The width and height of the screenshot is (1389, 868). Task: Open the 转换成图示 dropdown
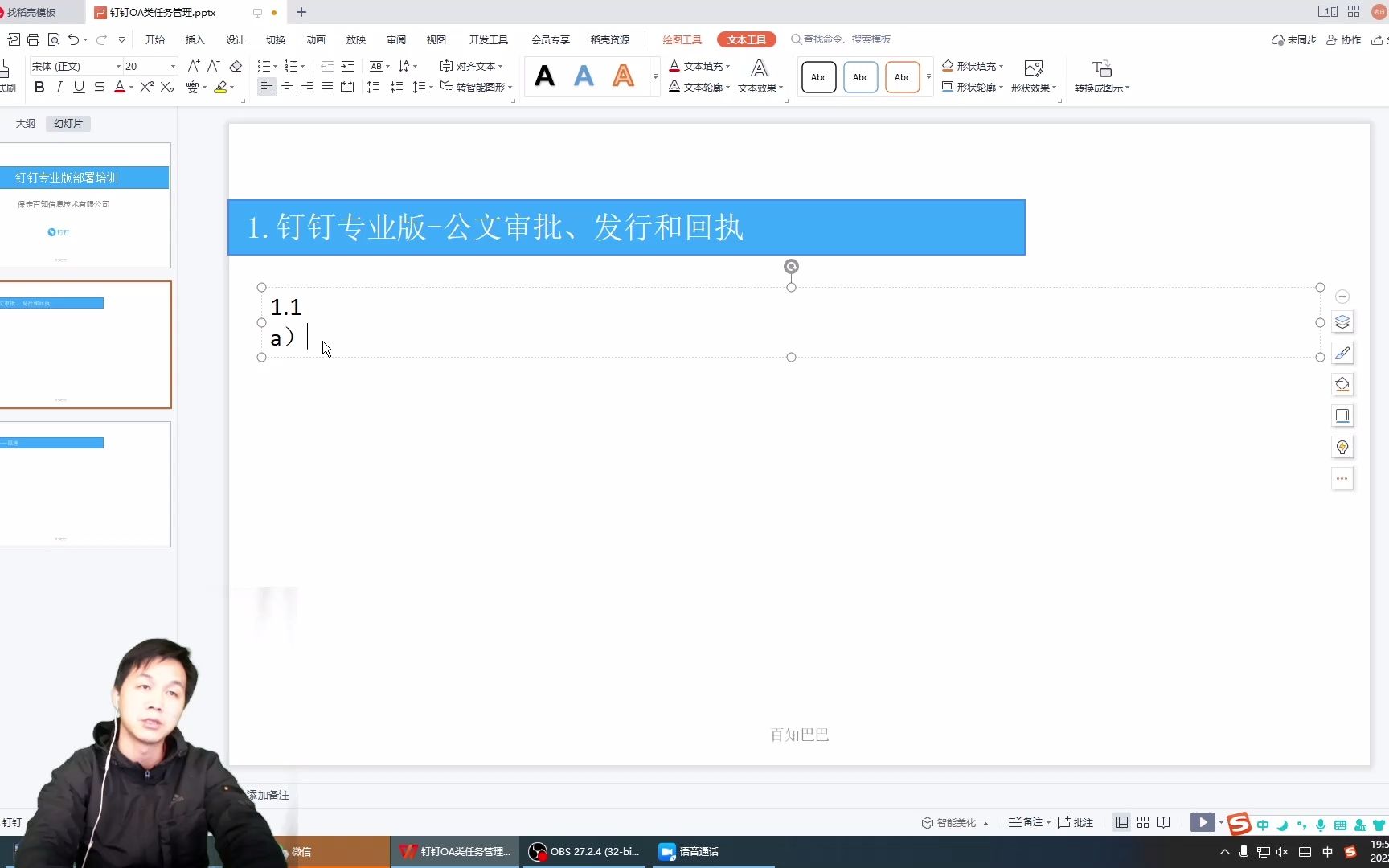[1102, 77]
